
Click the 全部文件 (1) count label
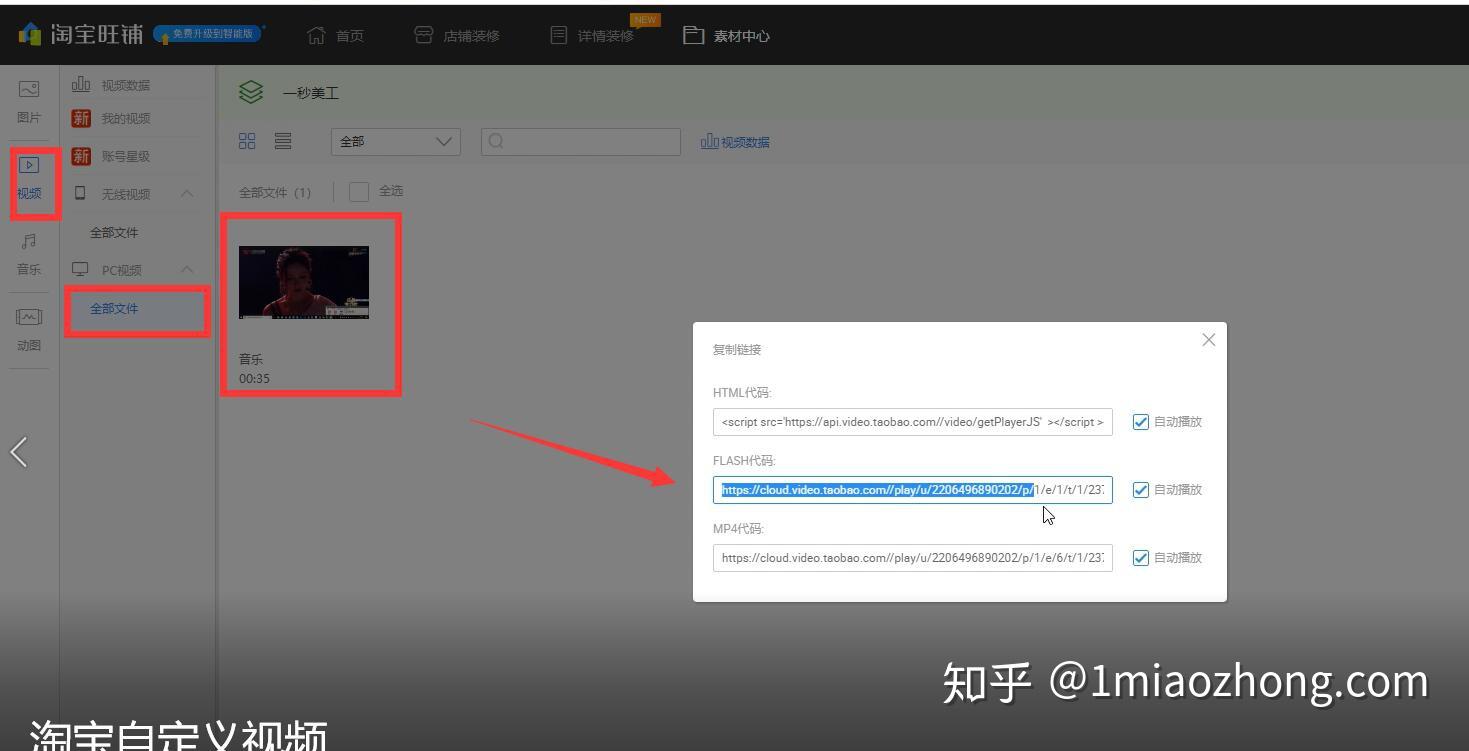(x=275, y=192)
